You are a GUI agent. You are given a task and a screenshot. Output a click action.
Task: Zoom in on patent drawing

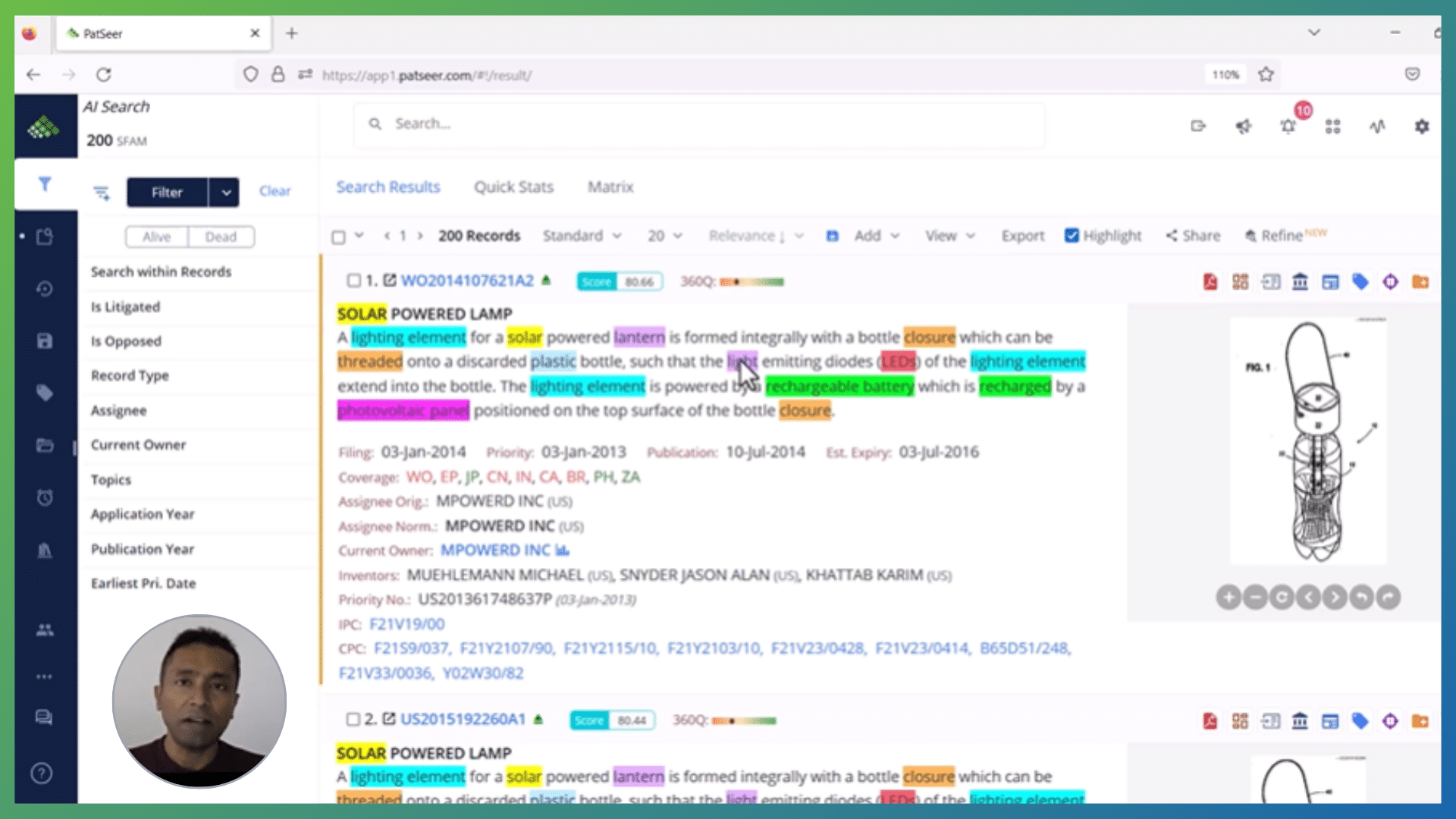pos(1228,598)
